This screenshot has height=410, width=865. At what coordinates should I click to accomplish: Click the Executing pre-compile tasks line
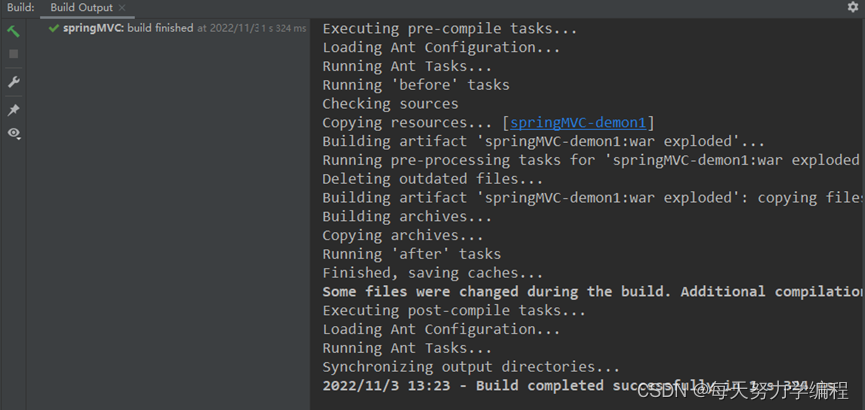point(450,29)
